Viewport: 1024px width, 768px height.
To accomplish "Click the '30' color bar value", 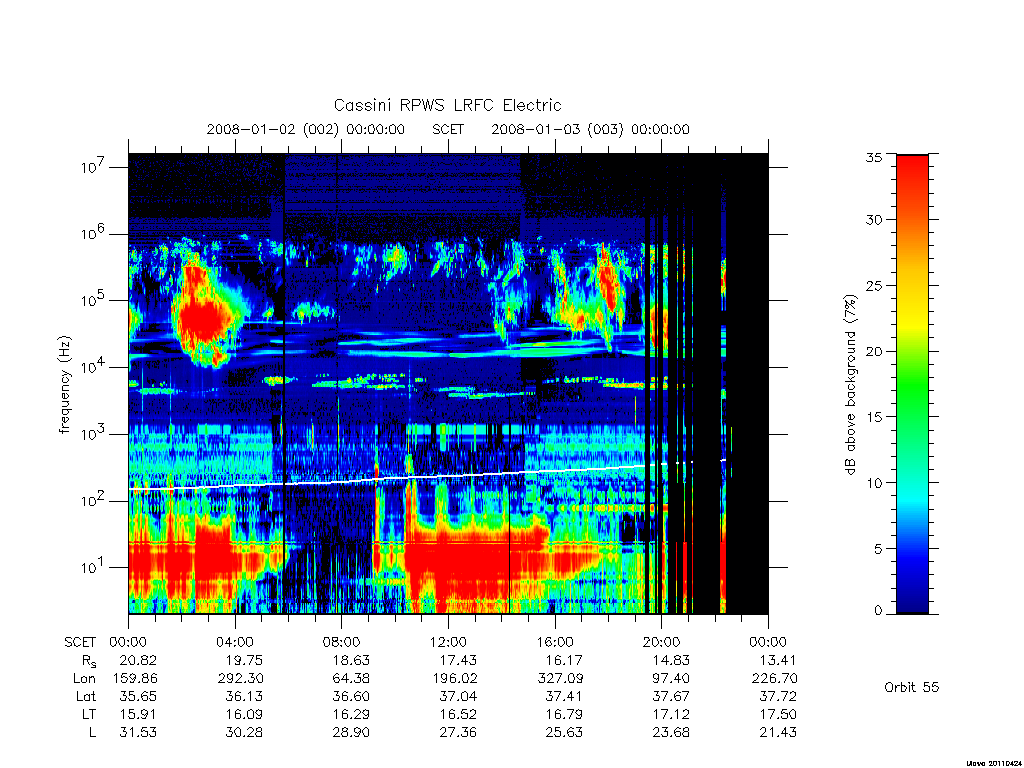I will coord(873,220).
